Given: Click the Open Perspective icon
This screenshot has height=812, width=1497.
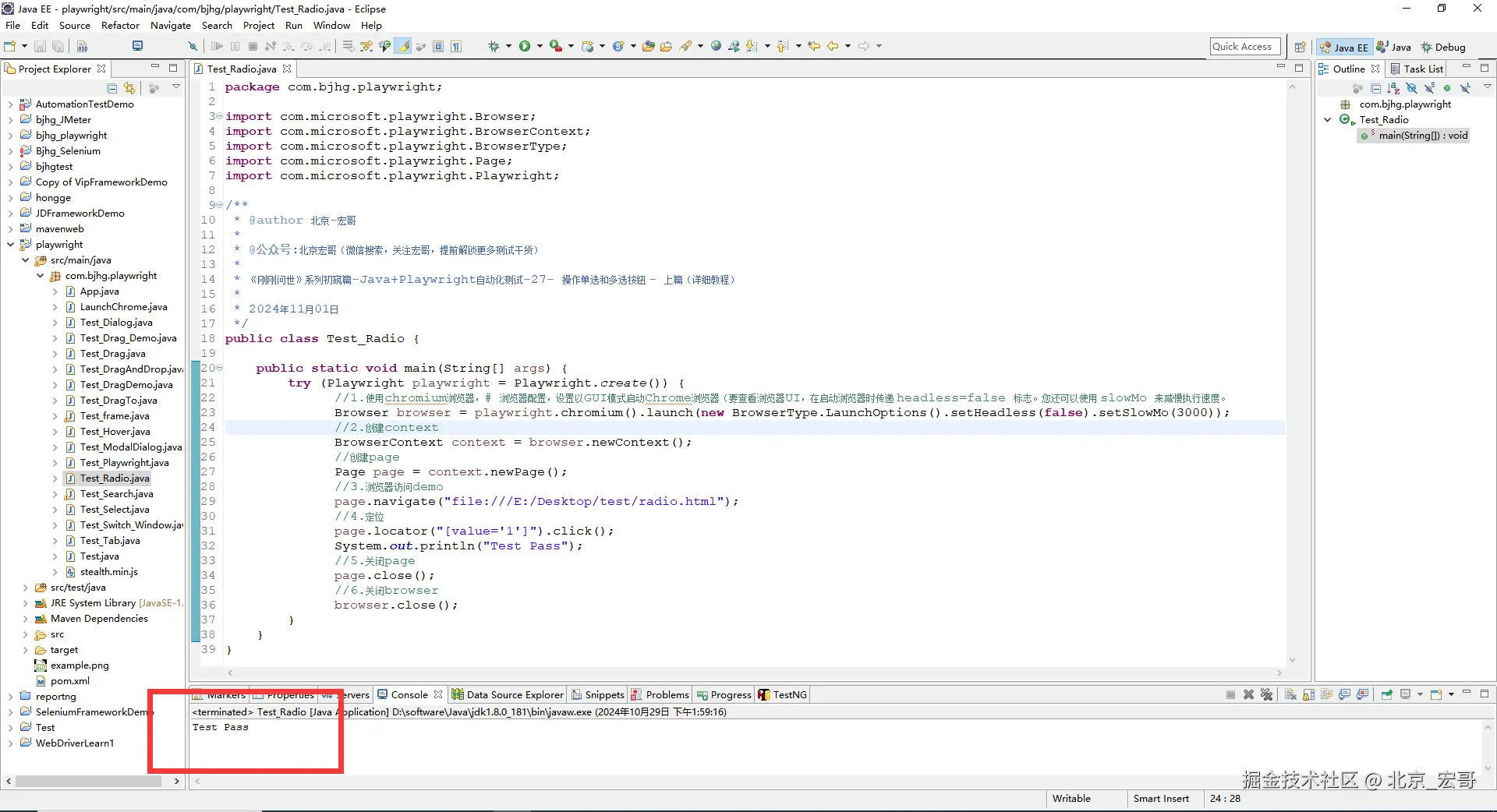Looking at the screenshot, I should (1300, 47).
